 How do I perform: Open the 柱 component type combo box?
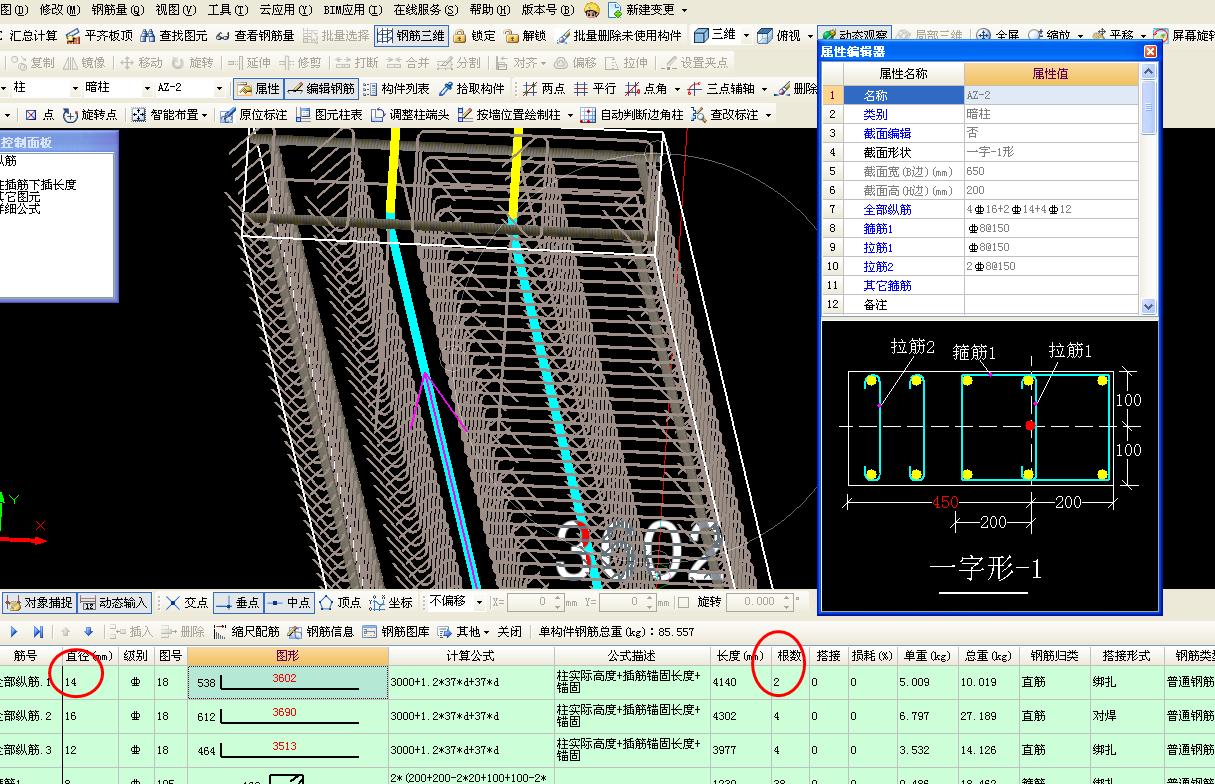pos(45,89)
